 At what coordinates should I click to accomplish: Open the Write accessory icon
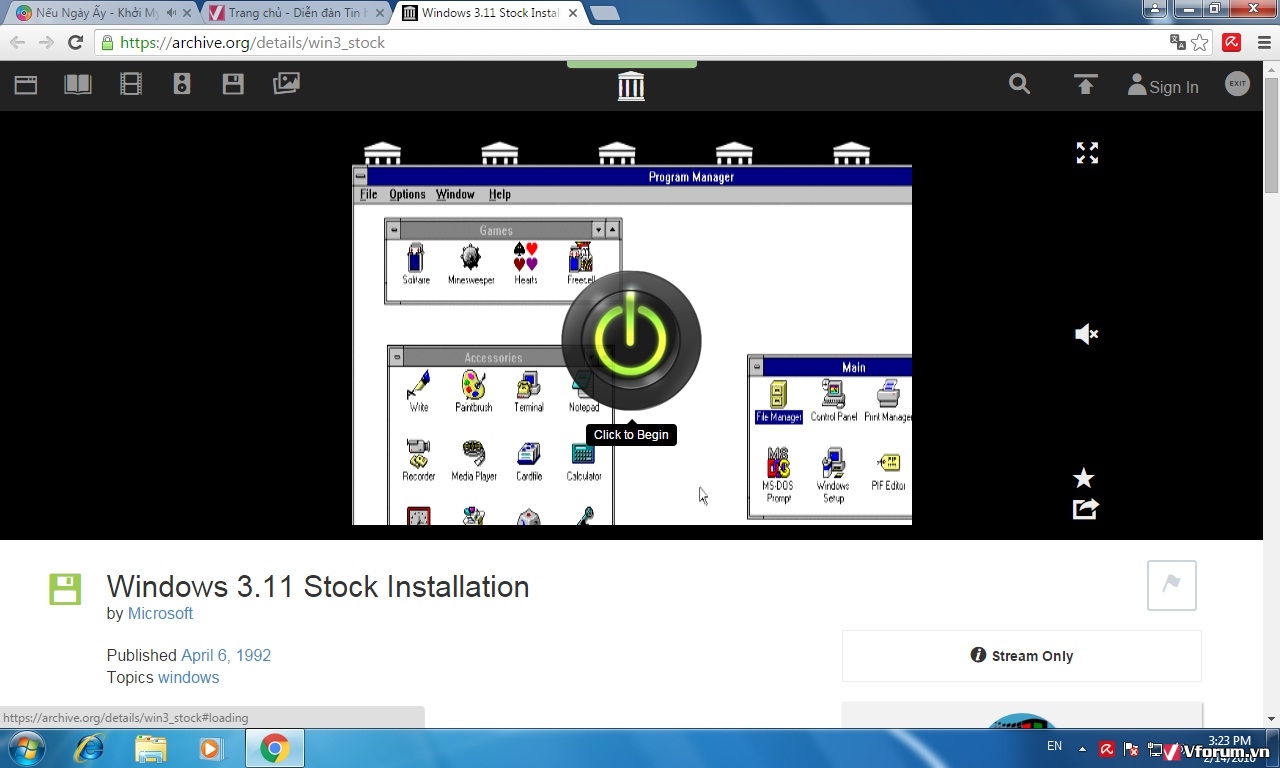[419, 391]
